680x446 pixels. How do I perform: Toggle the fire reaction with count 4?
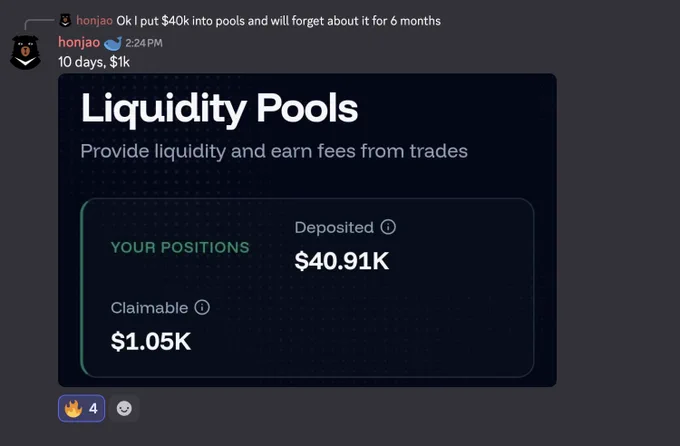82,408
